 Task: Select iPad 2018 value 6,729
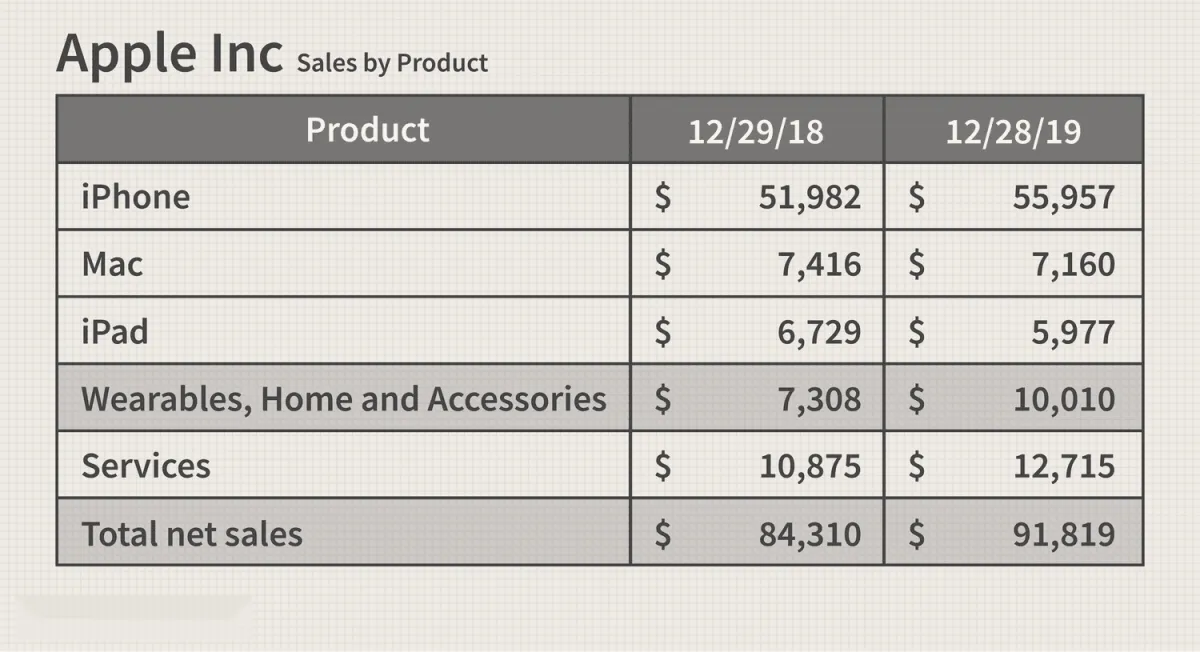(819, 332)
